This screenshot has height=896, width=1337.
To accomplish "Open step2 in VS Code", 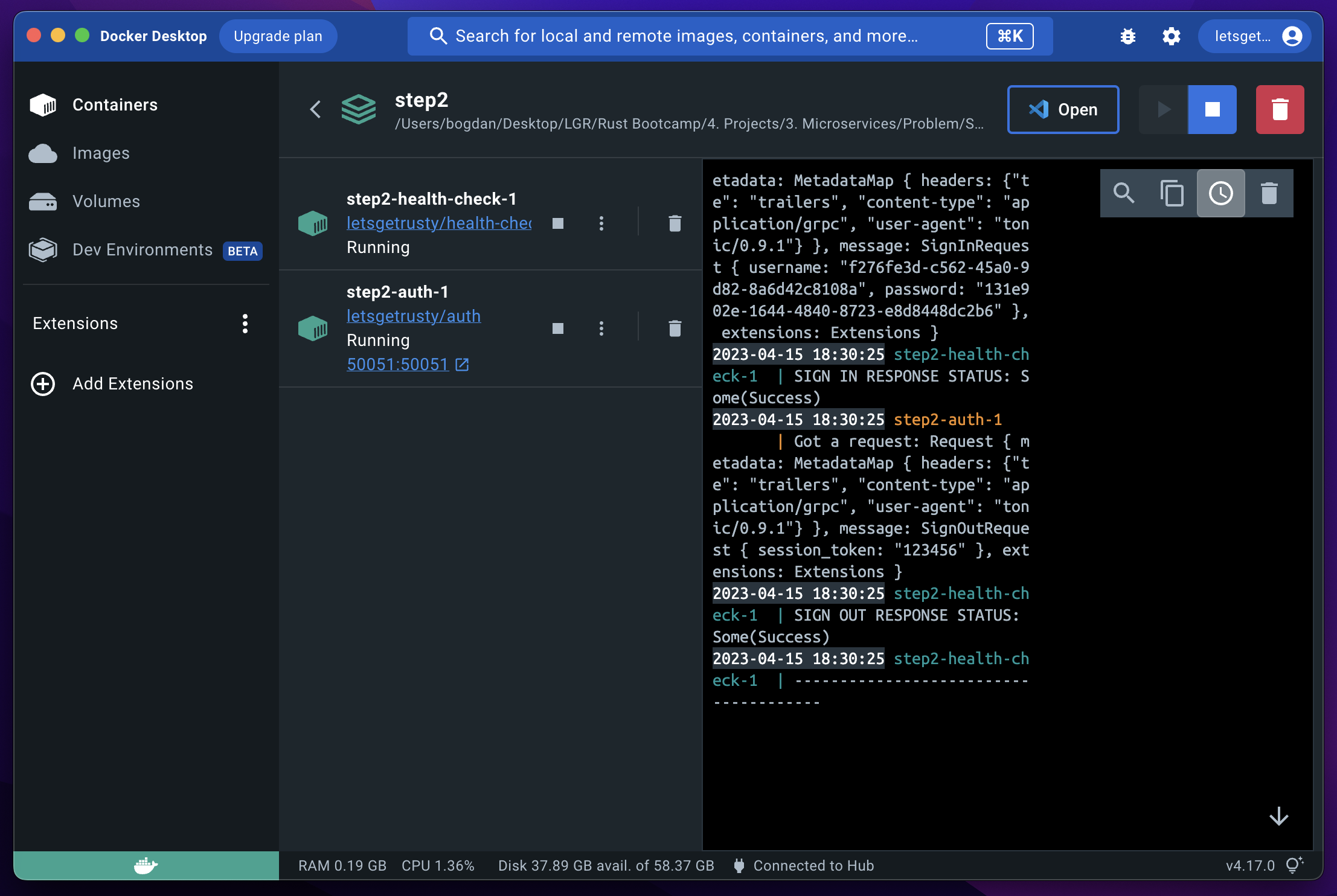I will tap(1063, 109).
